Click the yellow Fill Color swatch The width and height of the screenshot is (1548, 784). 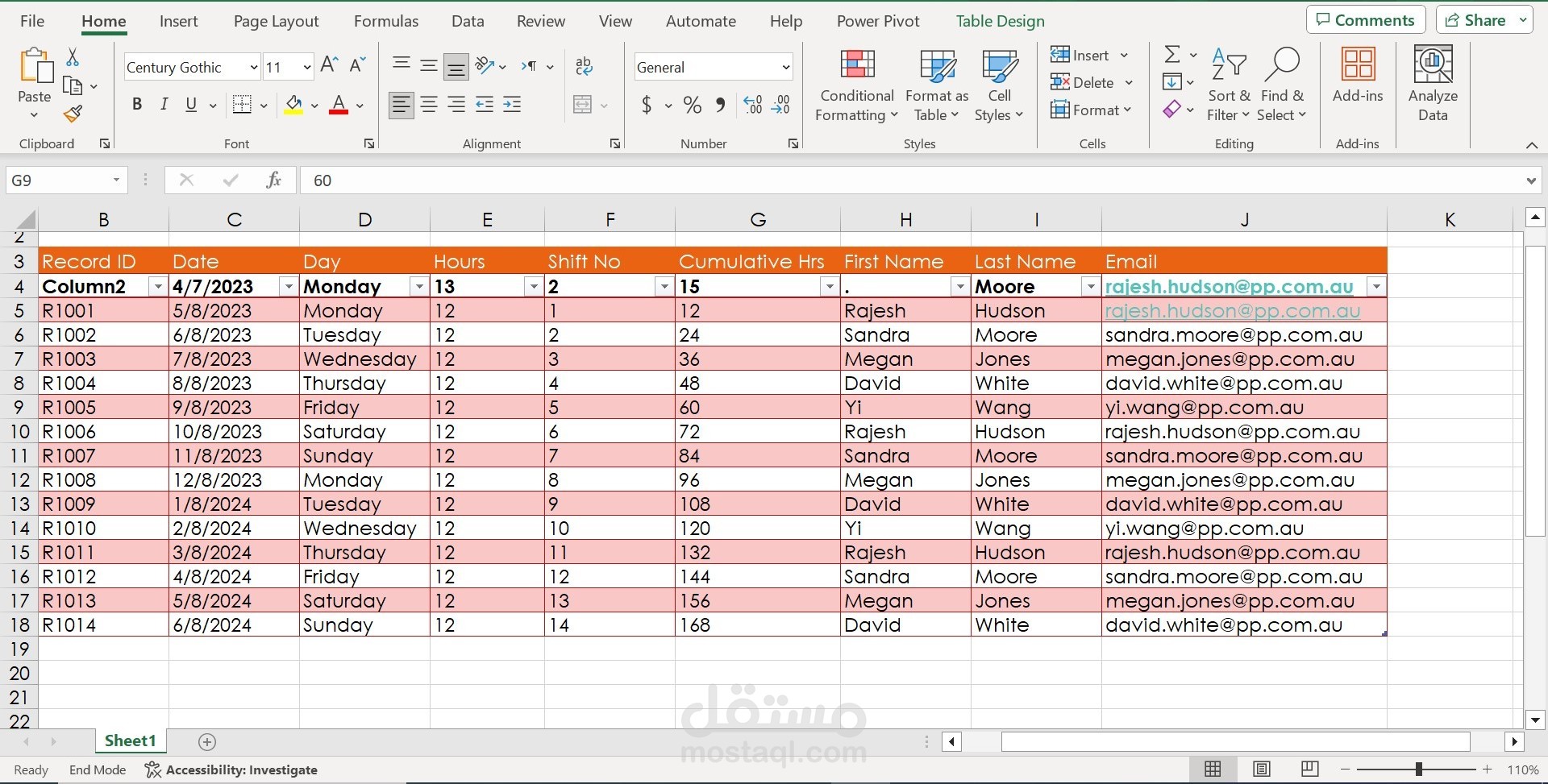click(293, 105)
